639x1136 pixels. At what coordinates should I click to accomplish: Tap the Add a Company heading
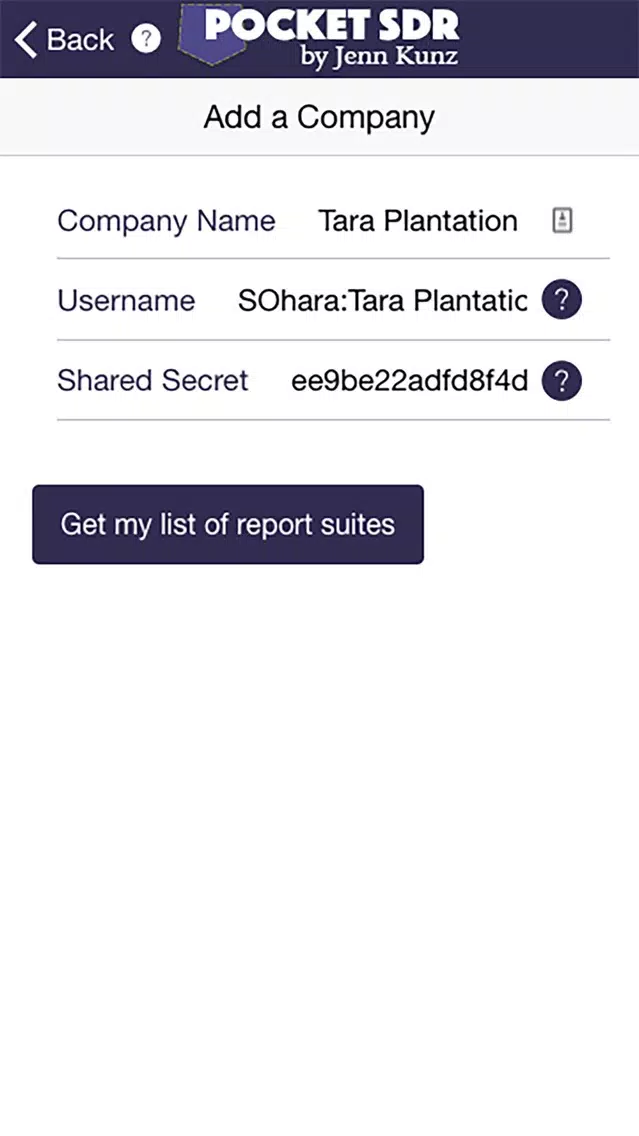320,117
